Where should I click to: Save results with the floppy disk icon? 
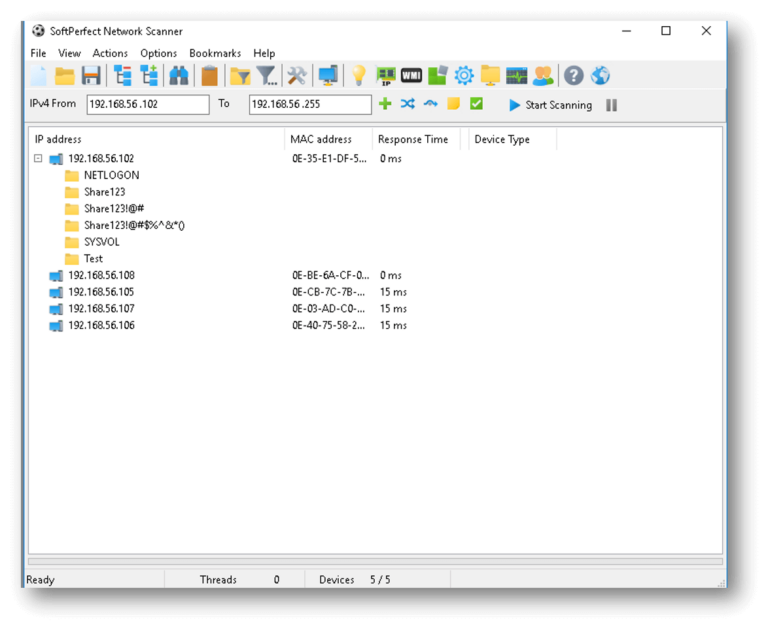(x=91, y=76)
